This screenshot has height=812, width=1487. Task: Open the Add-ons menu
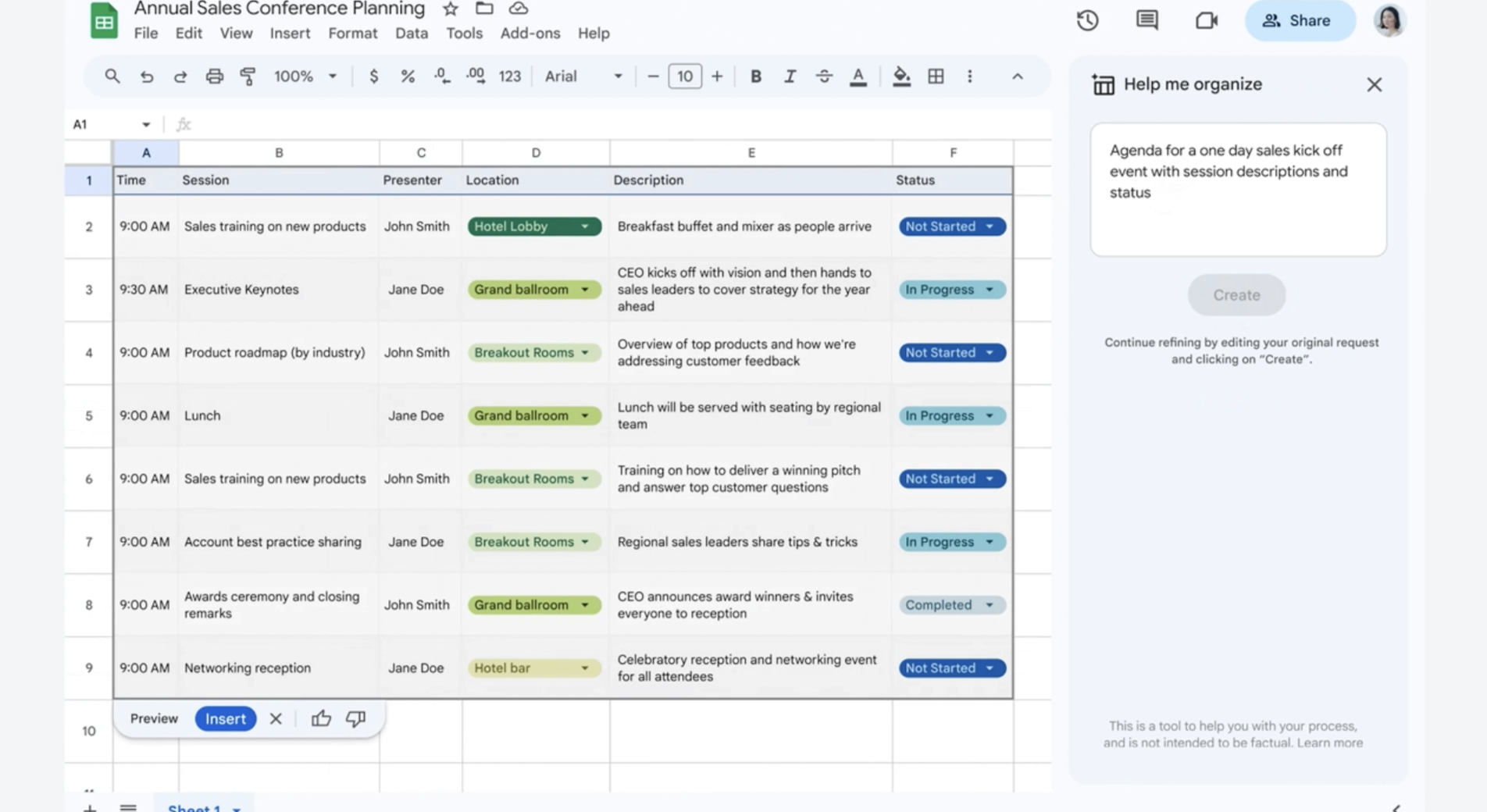pyautogui.click(x=530, y=33)
